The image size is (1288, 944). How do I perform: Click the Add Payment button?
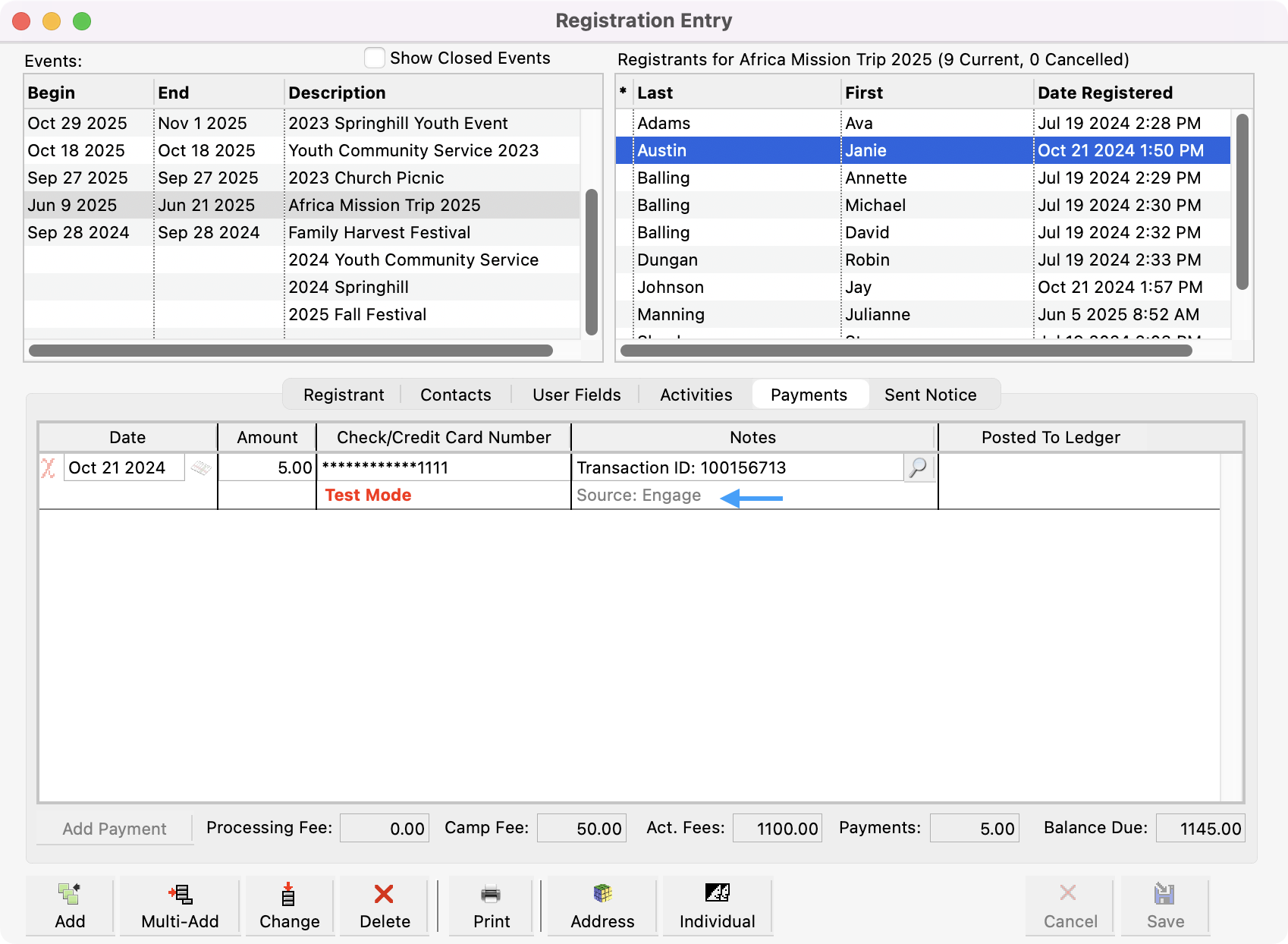point(115,828)
